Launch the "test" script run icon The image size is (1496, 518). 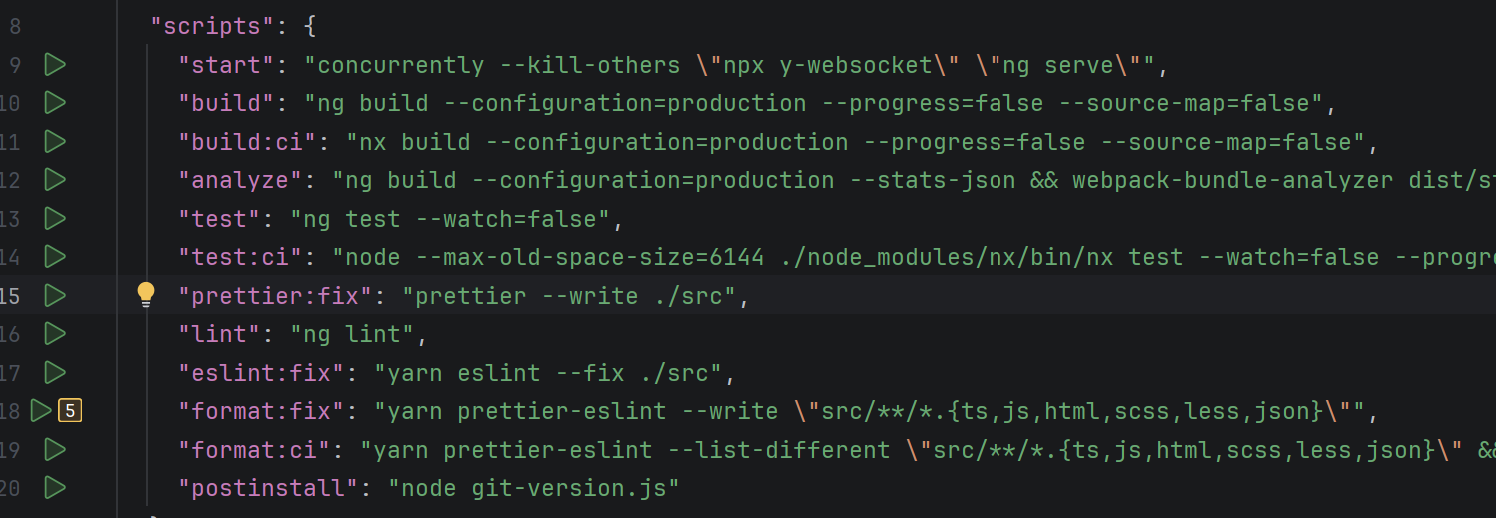(55, 218)
